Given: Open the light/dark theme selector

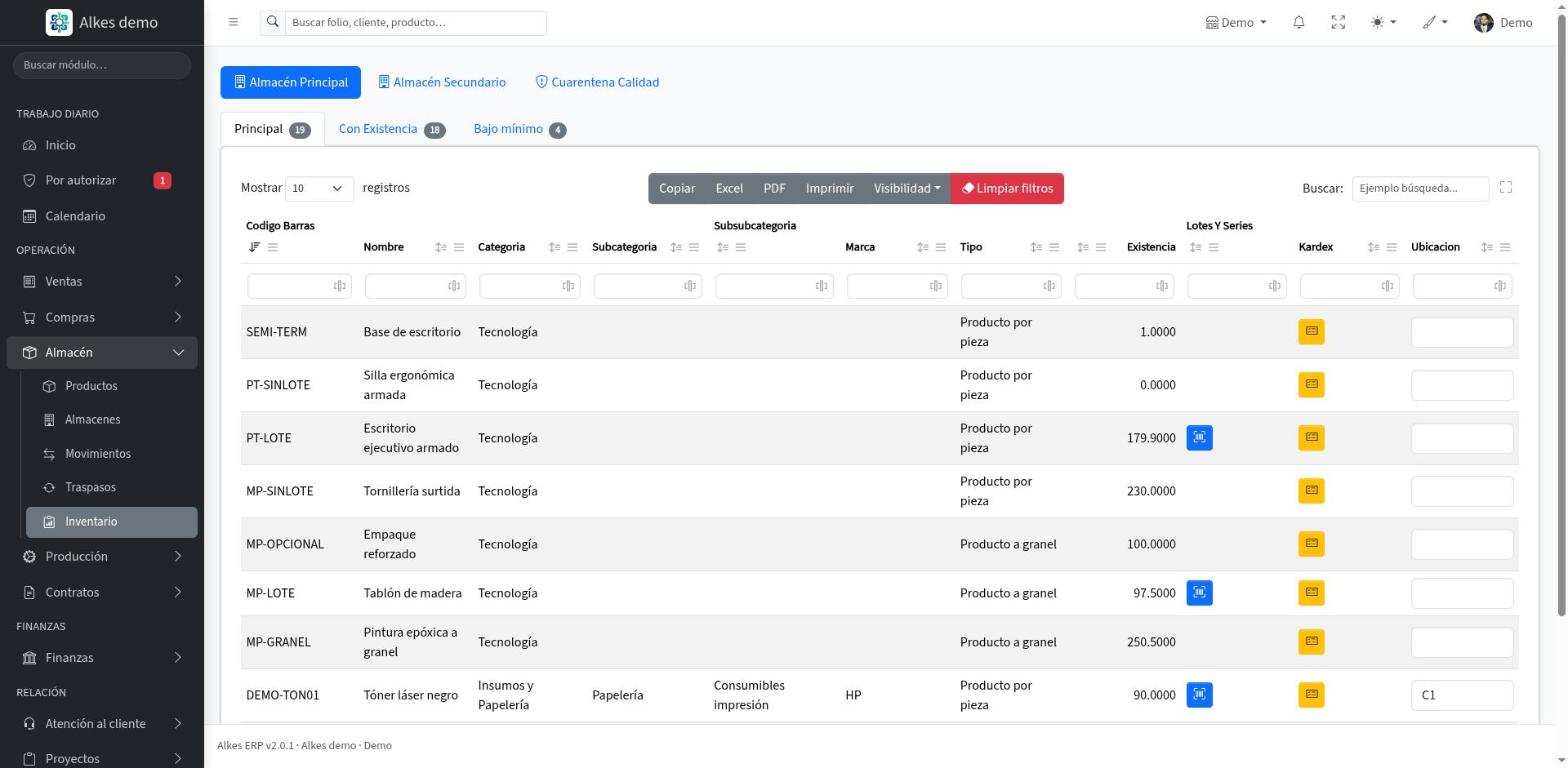Looking at the screenshot, I should pyautogui.click(x=1383, y=22).
